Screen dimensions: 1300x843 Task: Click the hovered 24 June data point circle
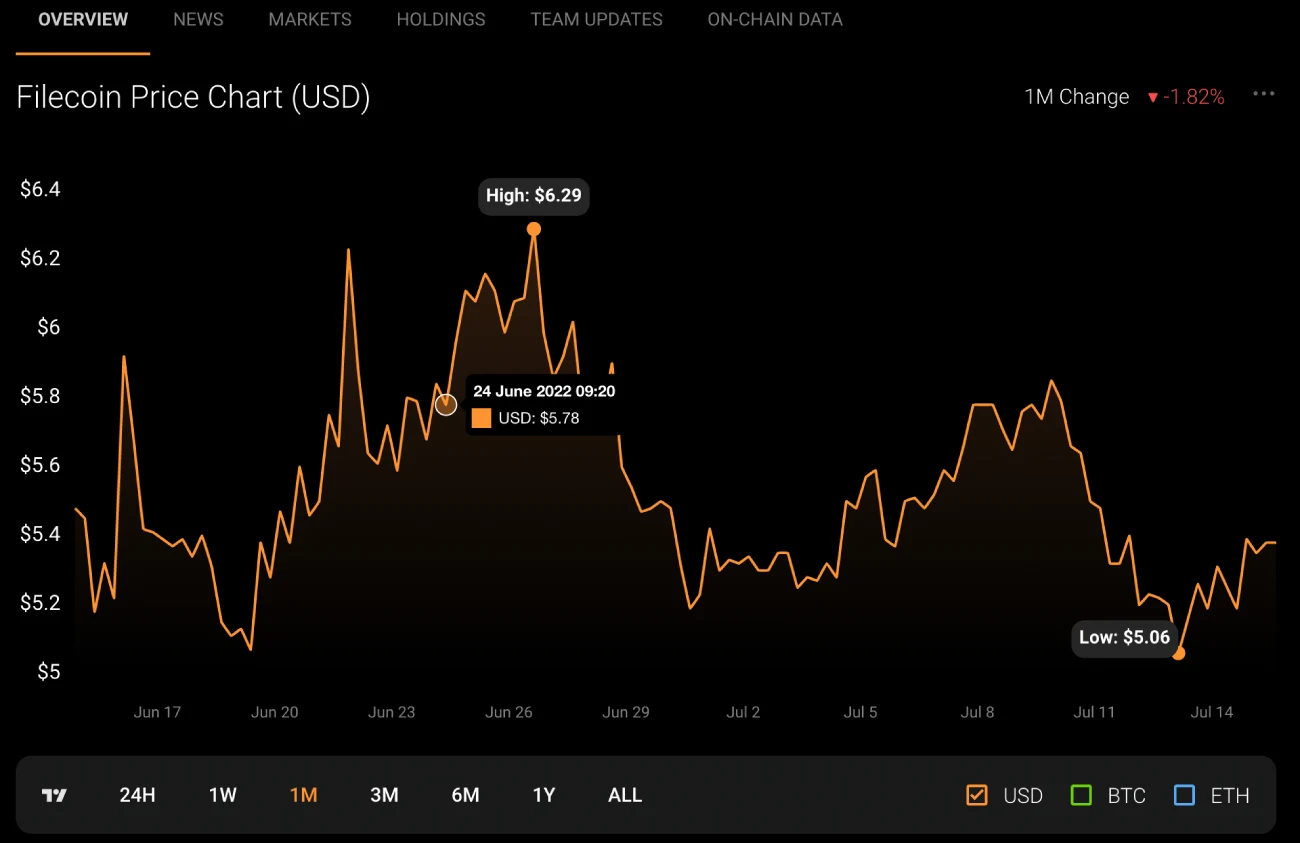coord(446,405)
